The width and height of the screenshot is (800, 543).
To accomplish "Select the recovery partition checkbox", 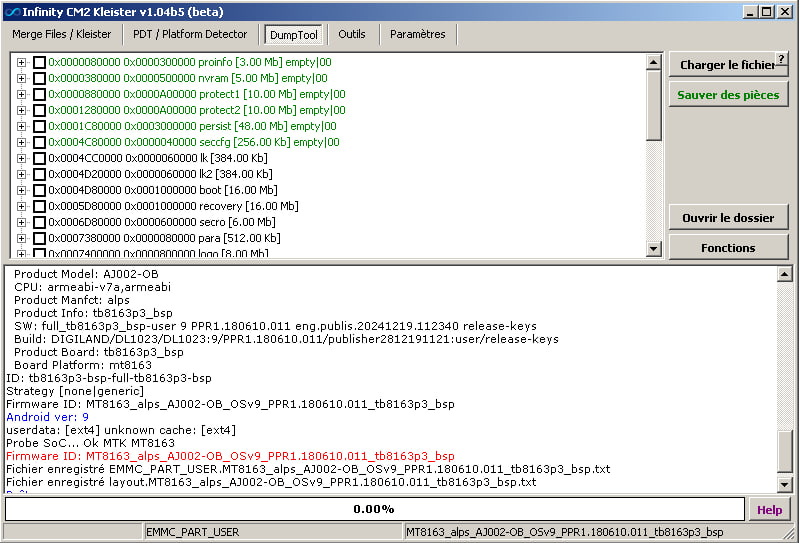I will pos(39,206).
